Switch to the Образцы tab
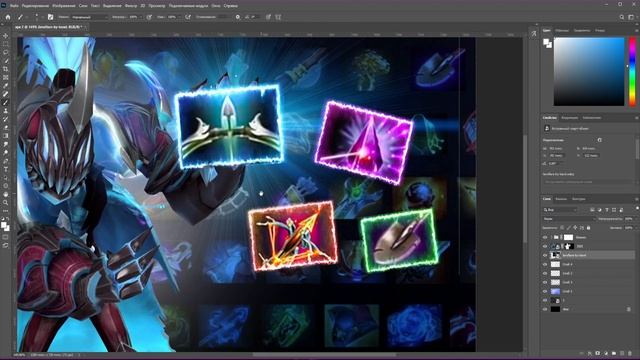The width and height of the screenshot is (640, 360). [562, 30]
